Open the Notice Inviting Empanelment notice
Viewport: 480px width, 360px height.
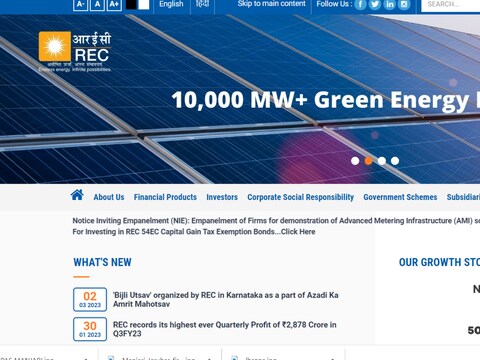276,221
